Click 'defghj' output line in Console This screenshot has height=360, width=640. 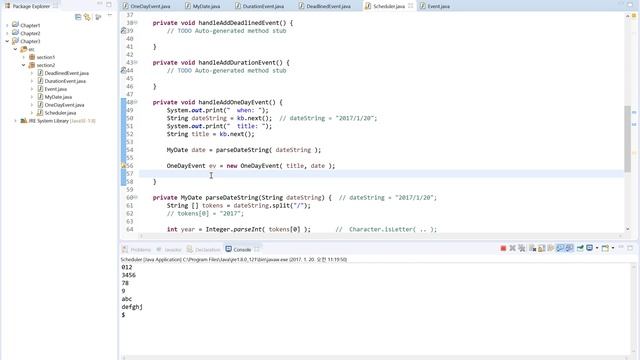click(x=132, y=307)
